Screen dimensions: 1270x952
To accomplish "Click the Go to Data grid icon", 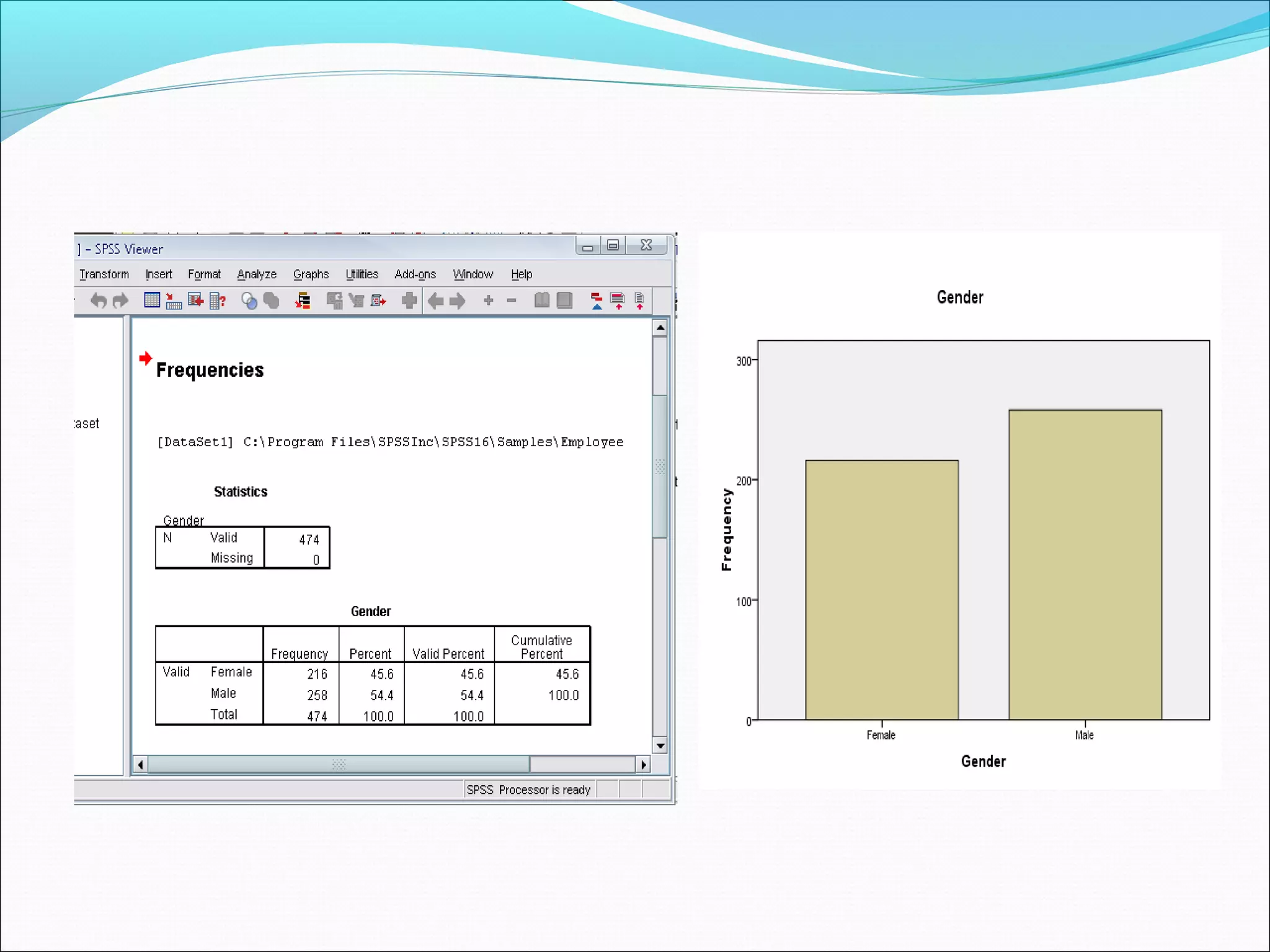I will pyautogui.click(x=152, y=301).
